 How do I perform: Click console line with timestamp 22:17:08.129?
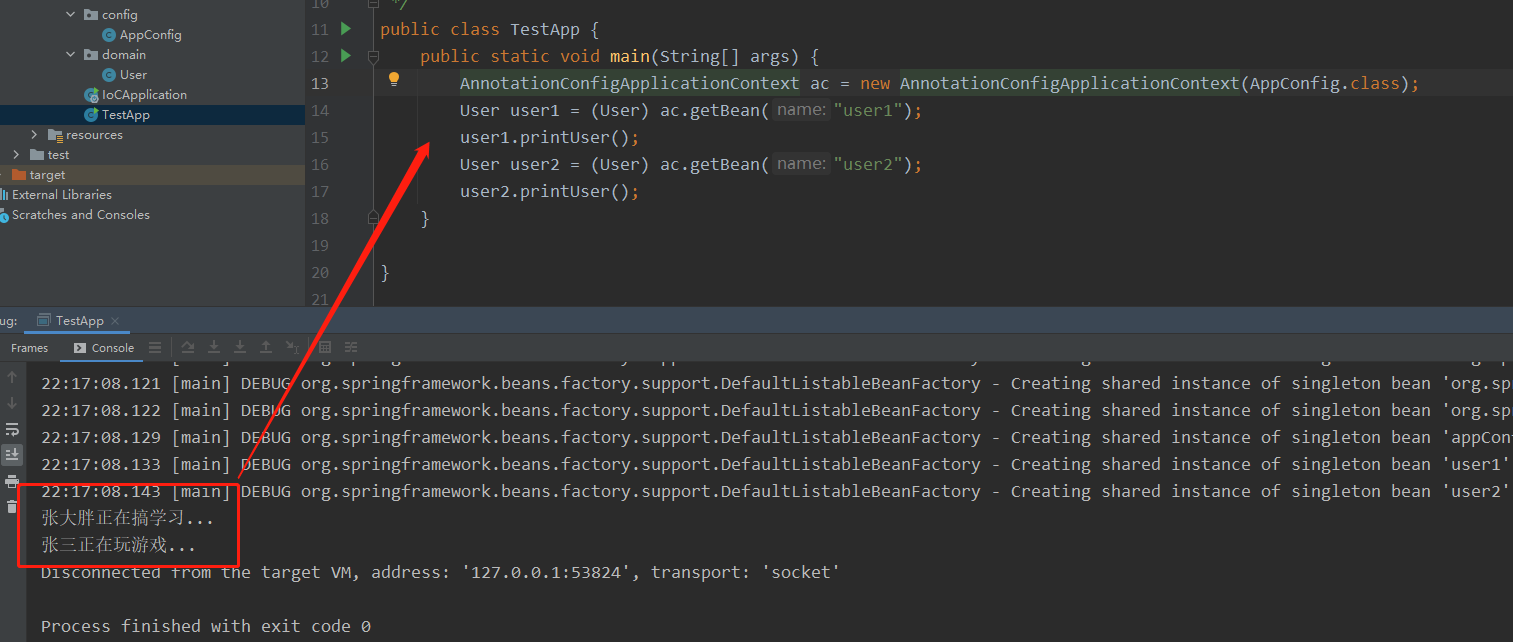[x=776, y=437]
